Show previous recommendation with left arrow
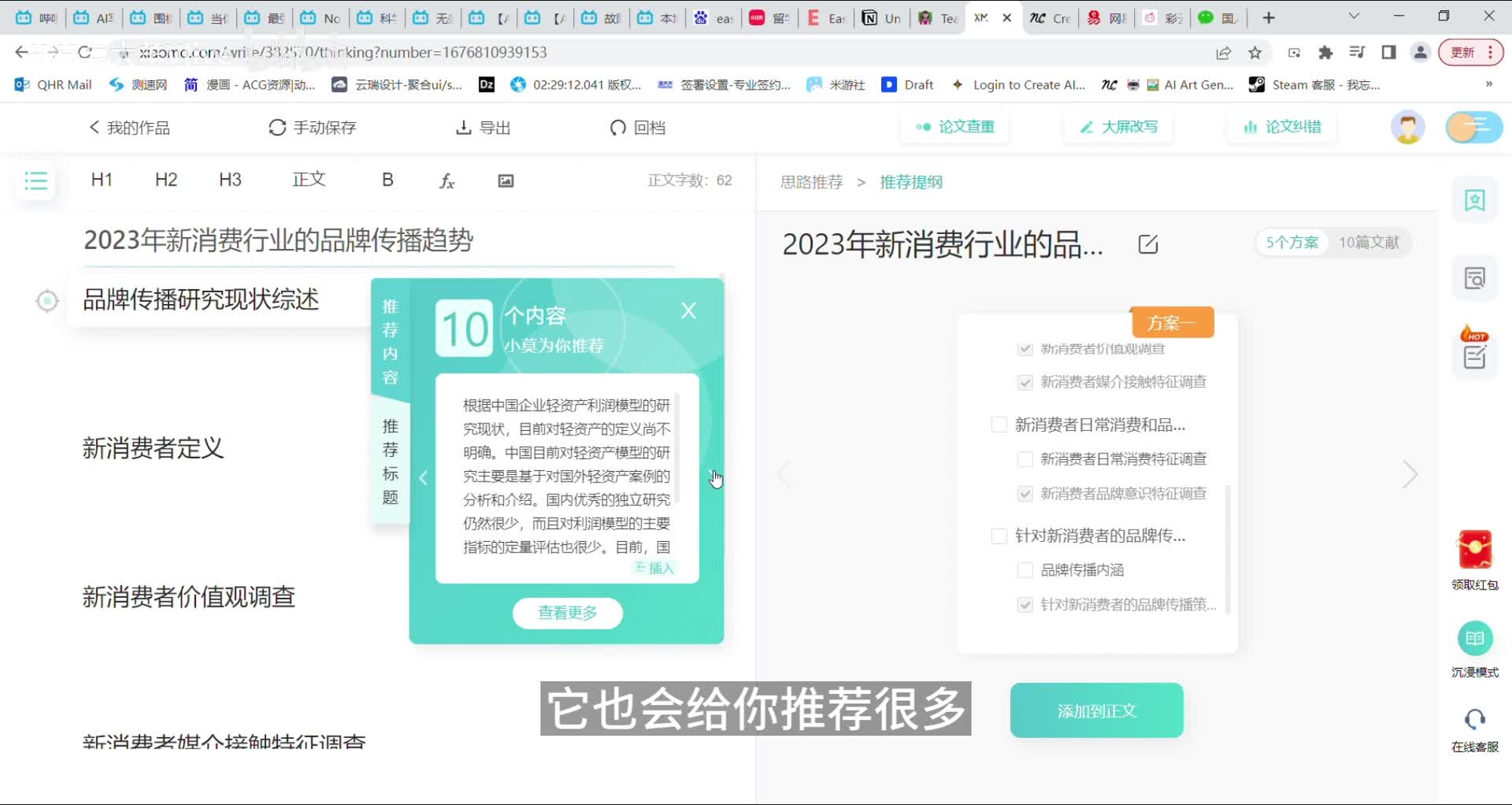 click(x=424, y=478)
